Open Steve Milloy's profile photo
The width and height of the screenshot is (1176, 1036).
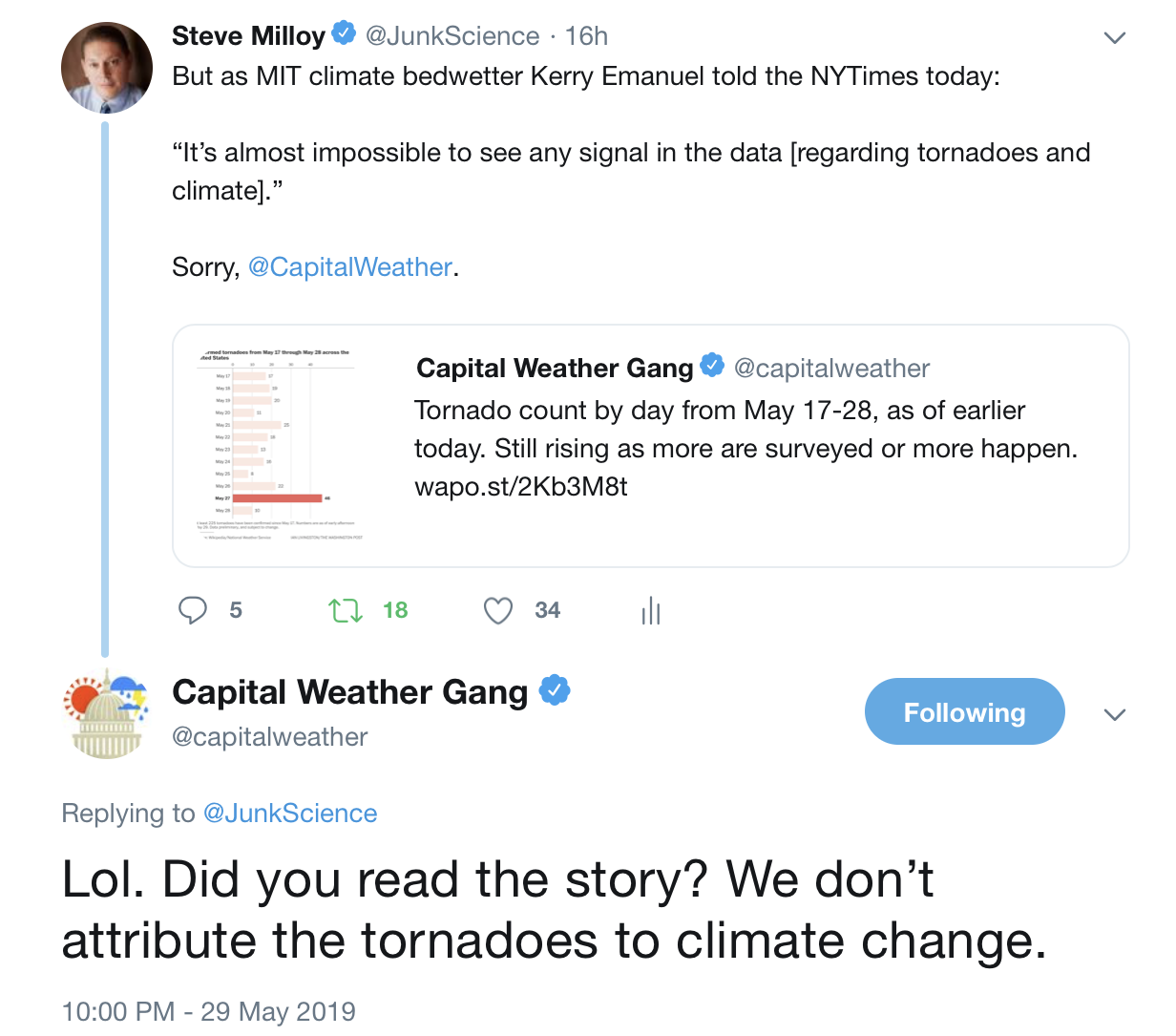click(107, 68)
